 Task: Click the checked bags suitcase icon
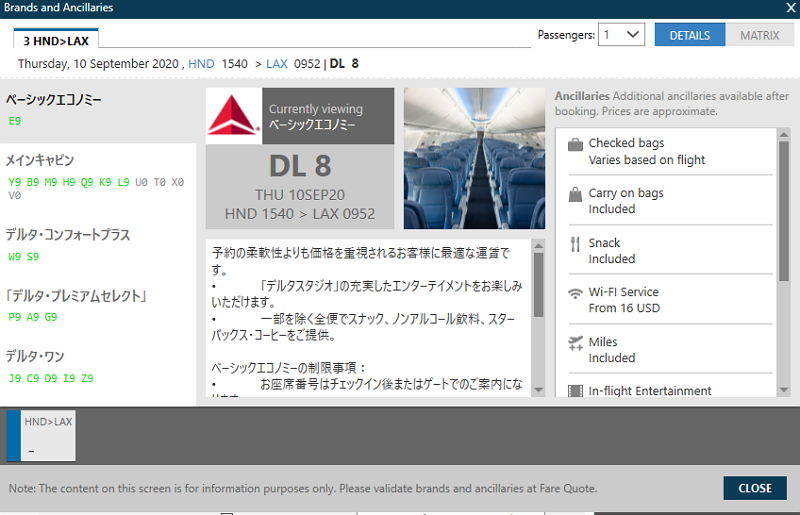tap(575, 145)
